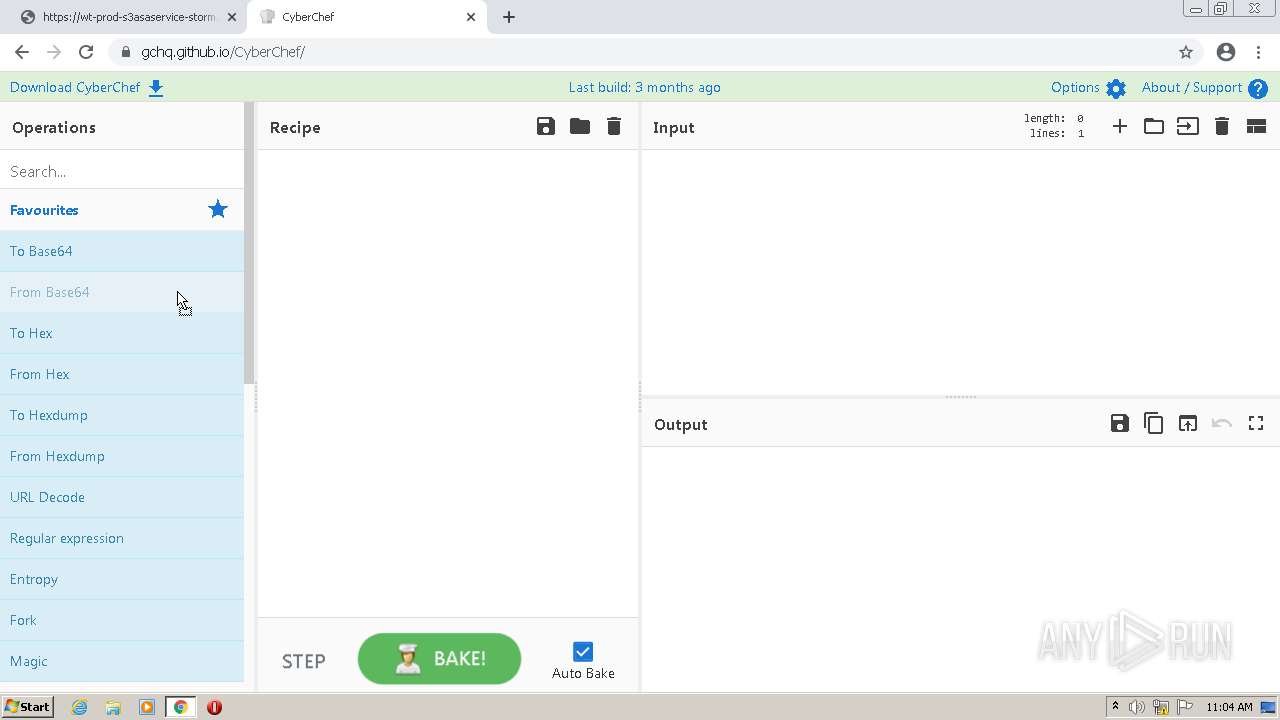Select the Entropy operation

(x=121, y=579)
